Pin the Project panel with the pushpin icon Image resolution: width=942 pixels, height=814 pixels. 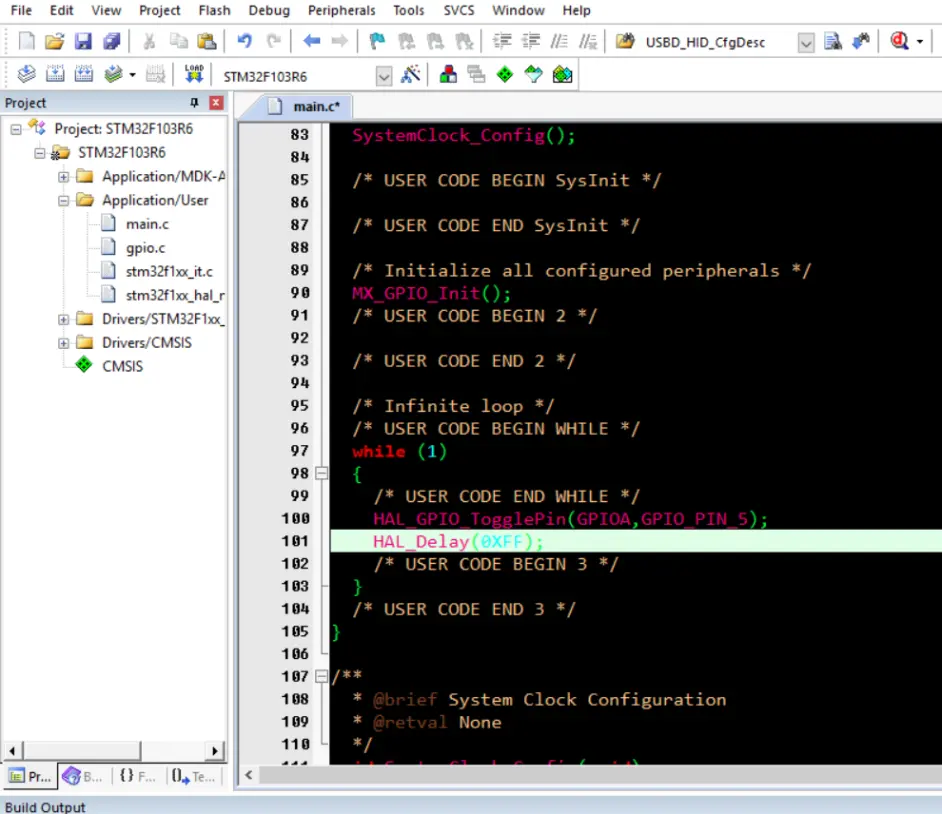(x=194, y=103)
